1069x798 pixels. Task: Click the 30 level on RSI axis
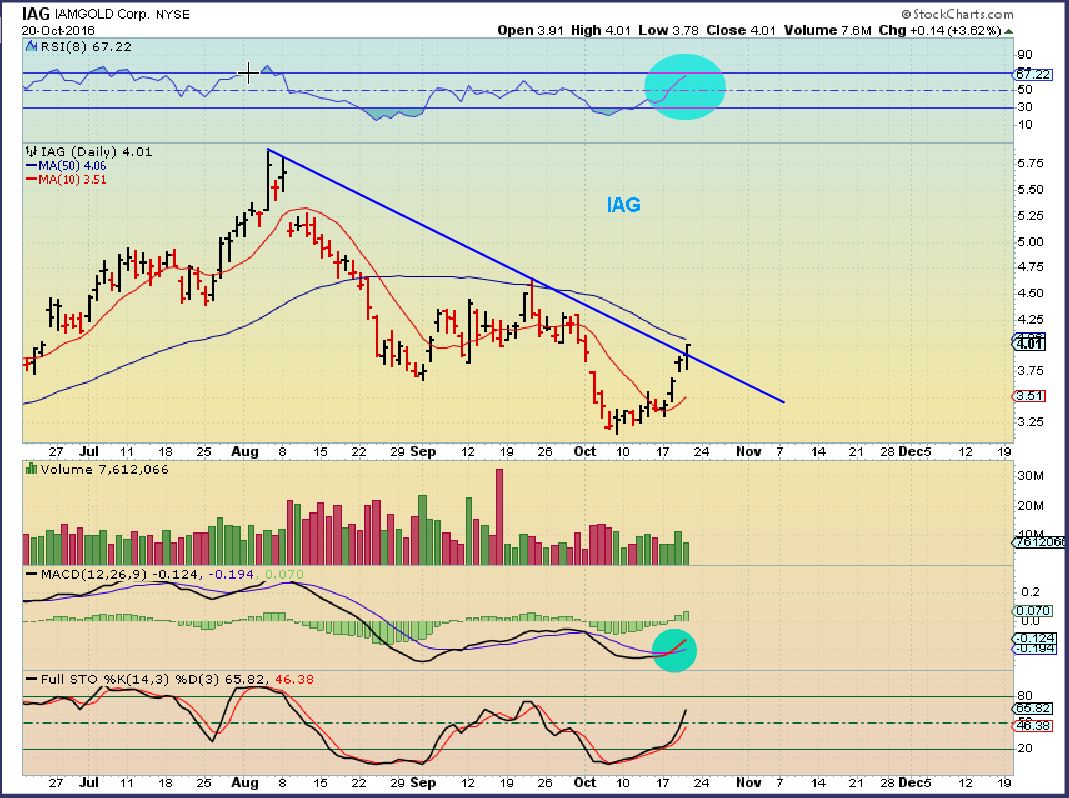tap(1025, 107)
